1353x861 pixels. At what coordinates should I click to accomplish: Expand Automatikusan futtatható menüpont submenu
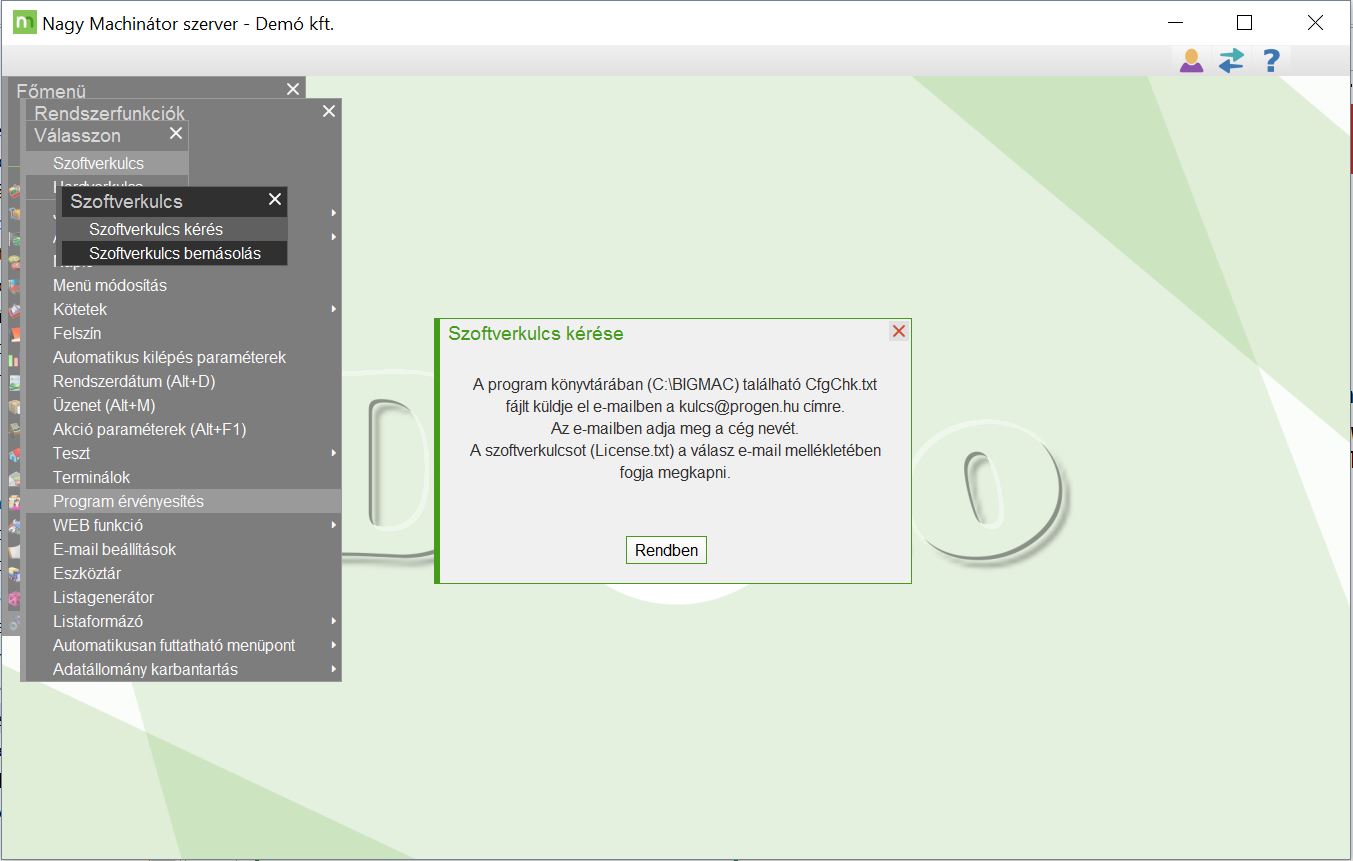(181, 645)
